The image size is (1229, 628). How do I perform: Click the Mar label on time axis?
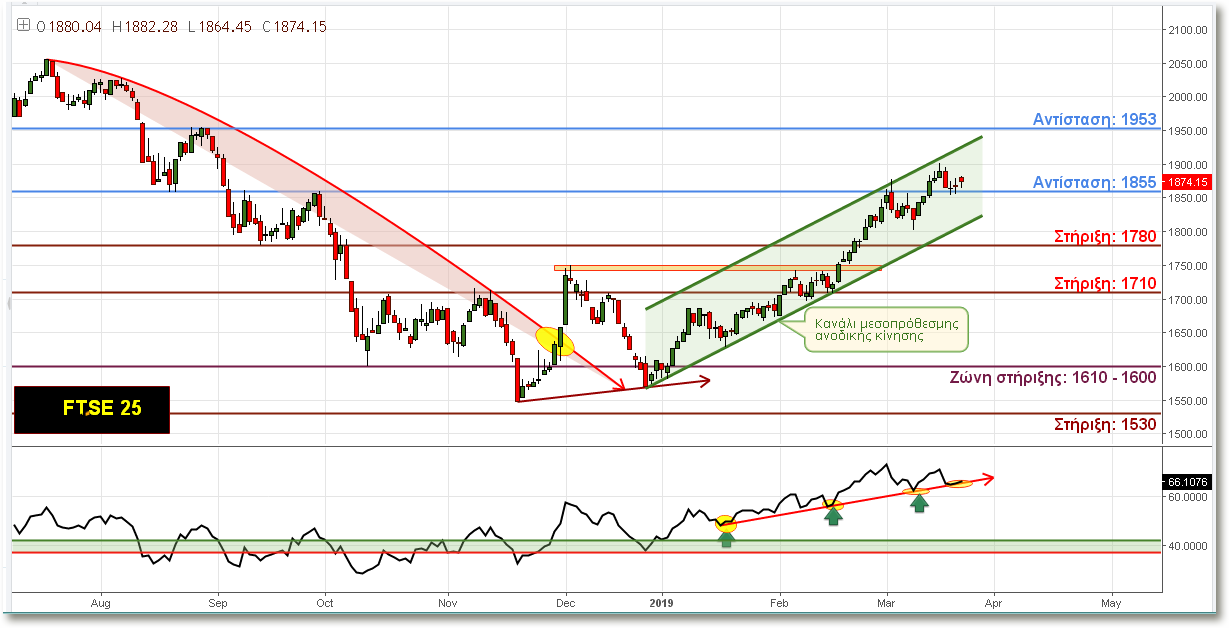(886, 604)
